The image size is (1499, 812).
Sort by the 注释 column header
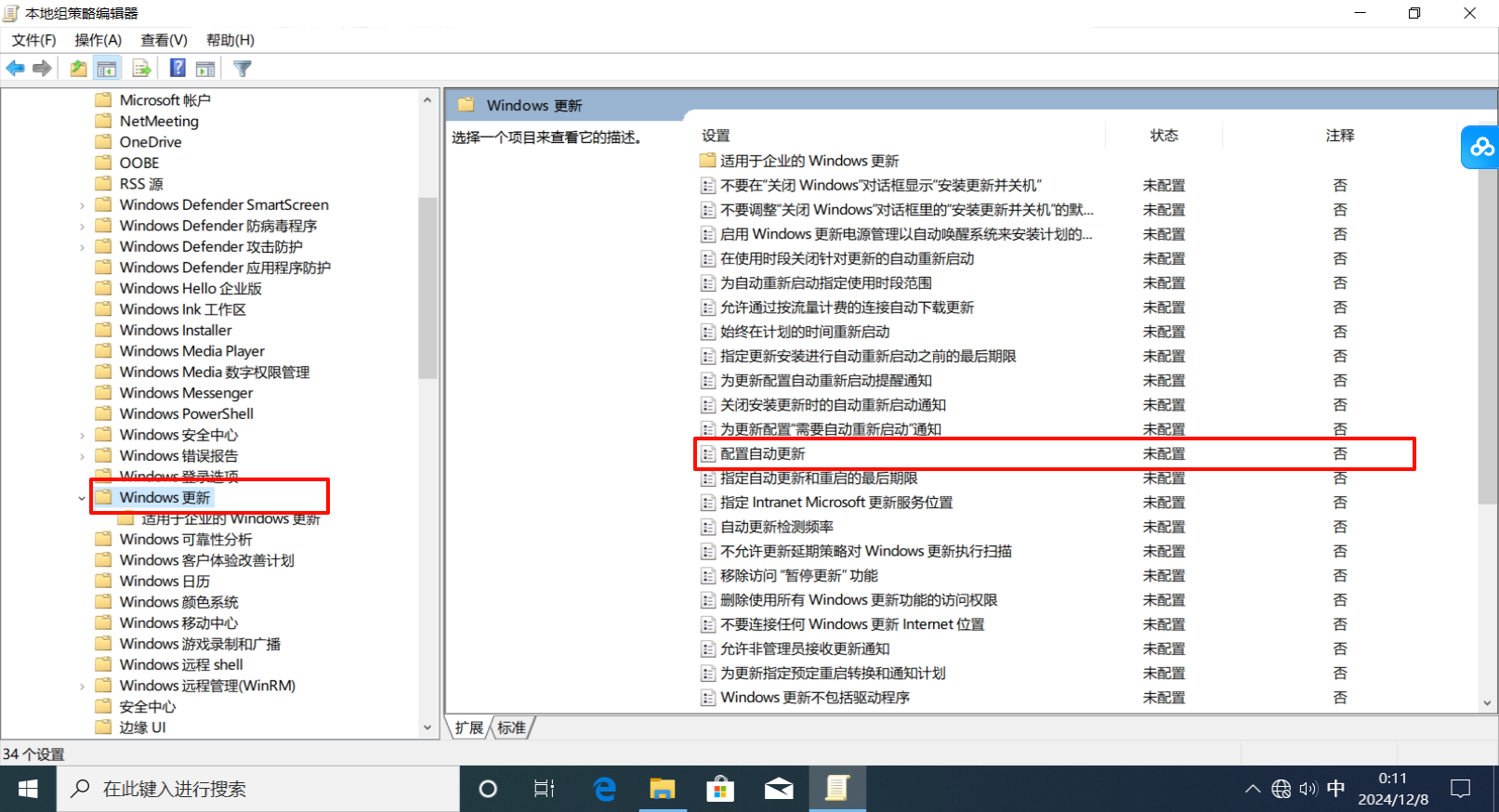click(1340, 136)
